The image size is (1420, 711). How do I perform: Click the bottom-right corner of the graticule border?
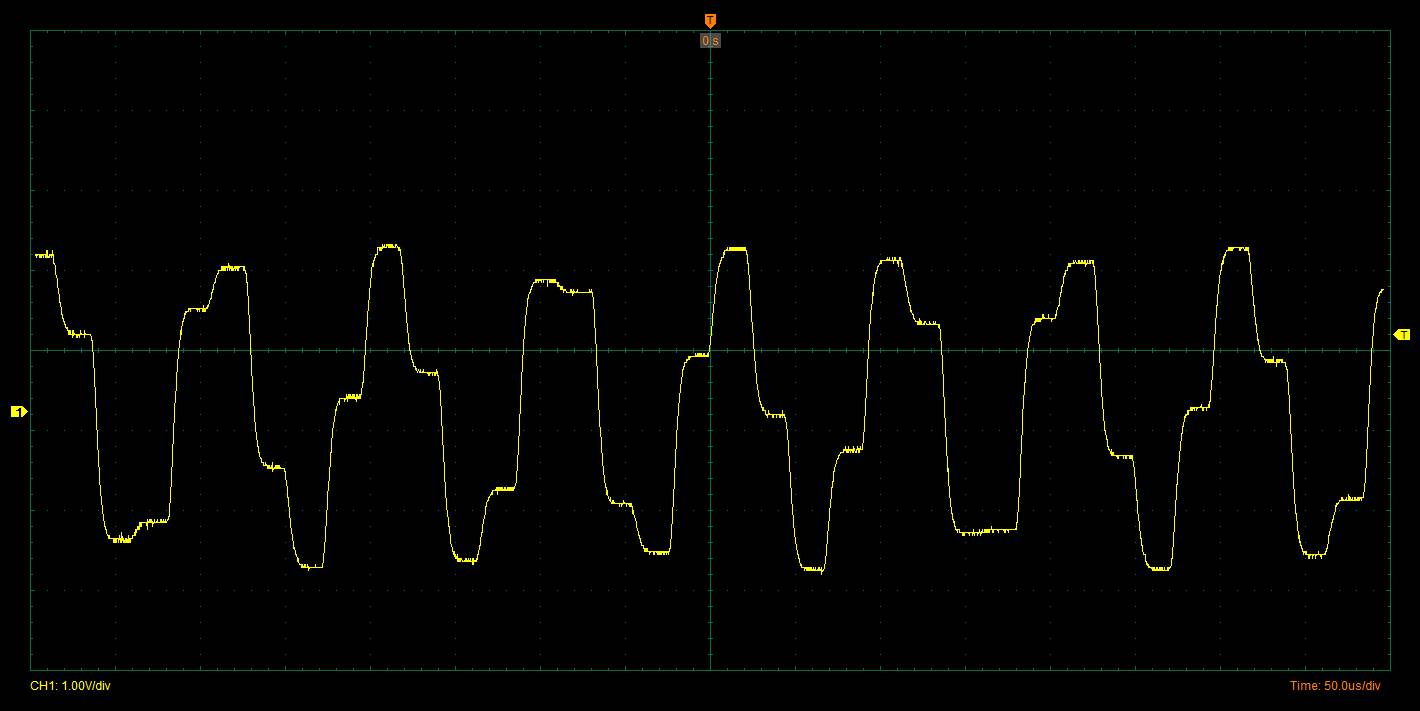coord(1389,669)
